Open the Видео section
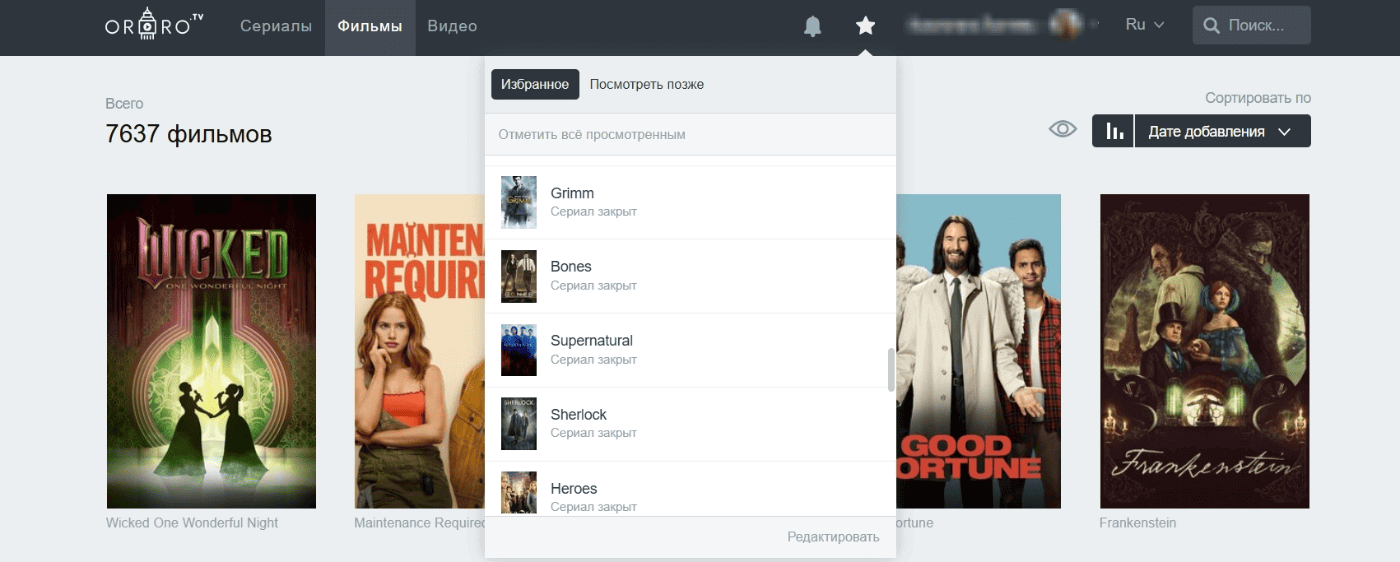Image resolution: width=1400 pixels, height=562 pixels. 452,26
